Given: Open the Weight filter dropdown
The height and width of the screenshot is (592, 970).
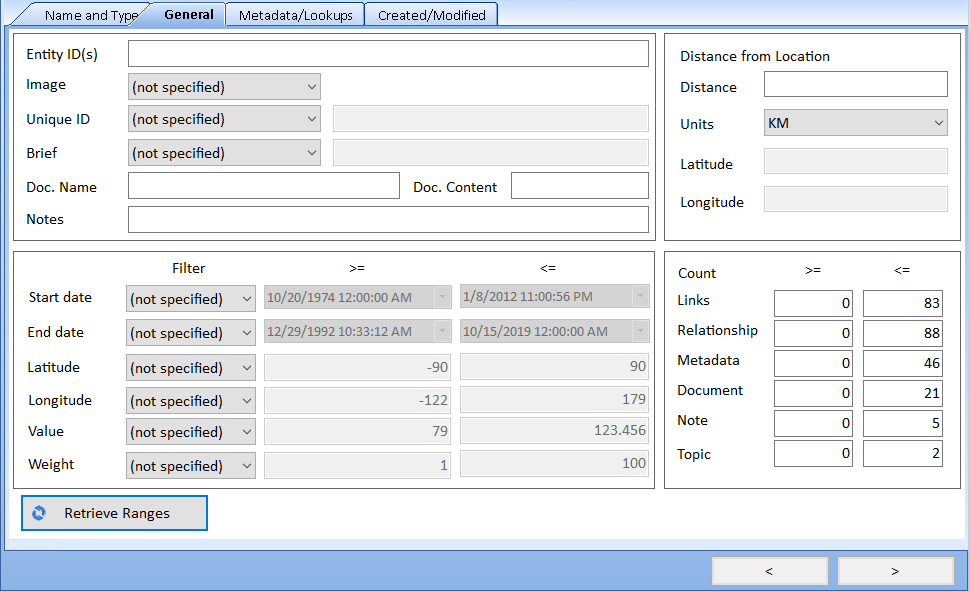Looking at the screenshot, I should click(191, 465).
